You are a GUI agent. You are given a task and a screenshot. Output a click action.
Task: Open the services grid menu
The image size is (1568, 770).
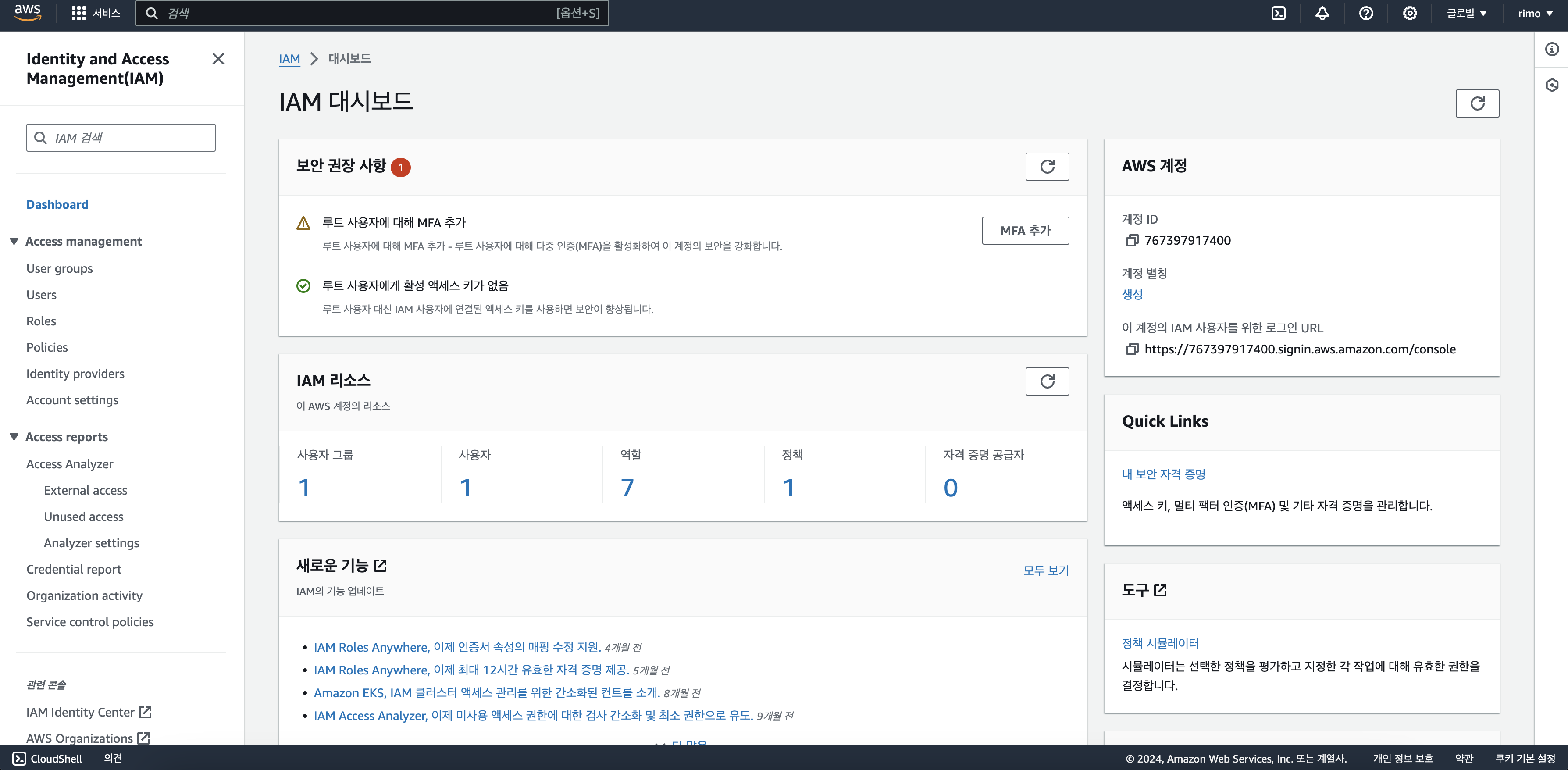pyautogui.click(x=78, y=14)
